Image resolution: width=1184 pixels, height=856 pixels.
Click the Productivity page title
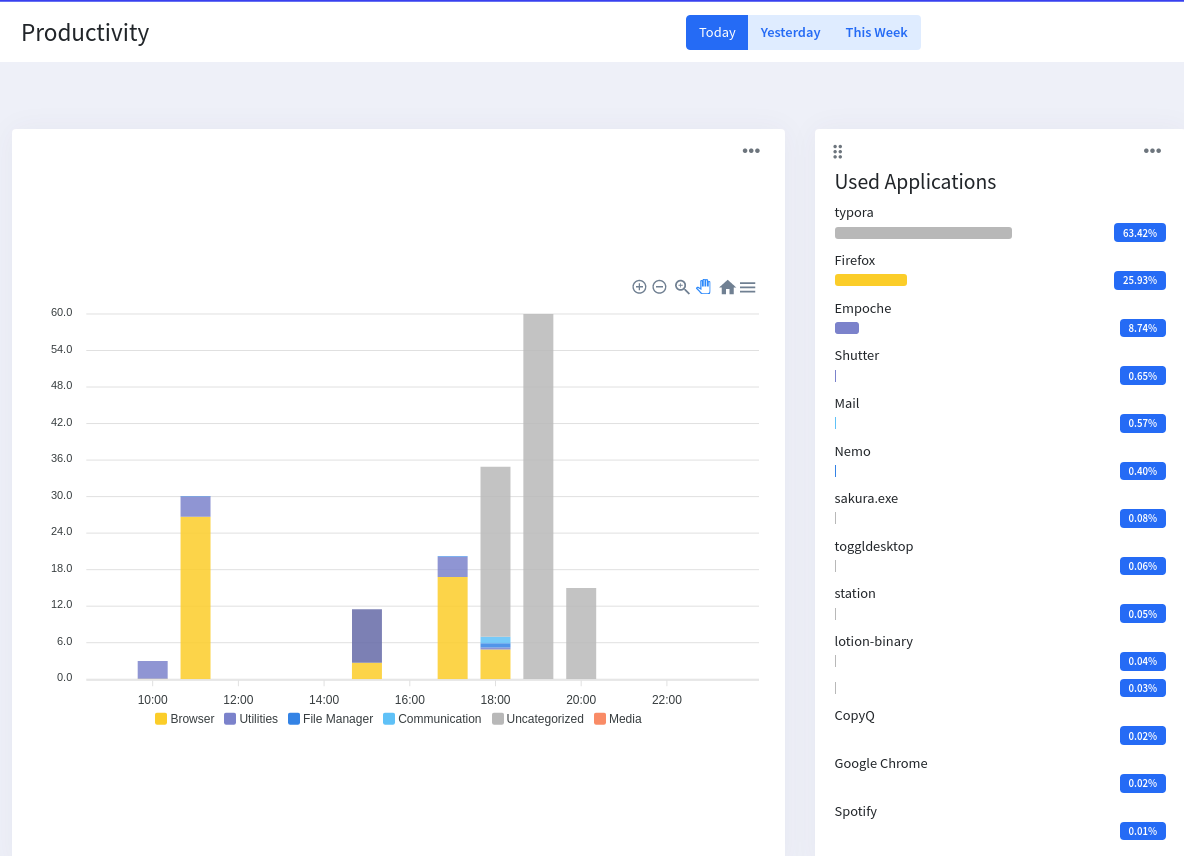point(85,32)
